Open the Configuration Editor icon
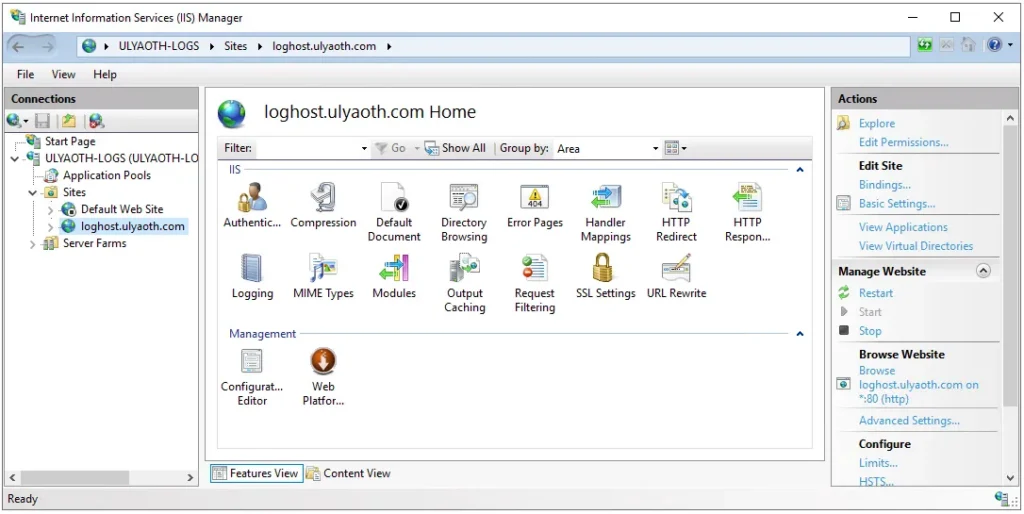1024x514 pixels. point(252,376)
